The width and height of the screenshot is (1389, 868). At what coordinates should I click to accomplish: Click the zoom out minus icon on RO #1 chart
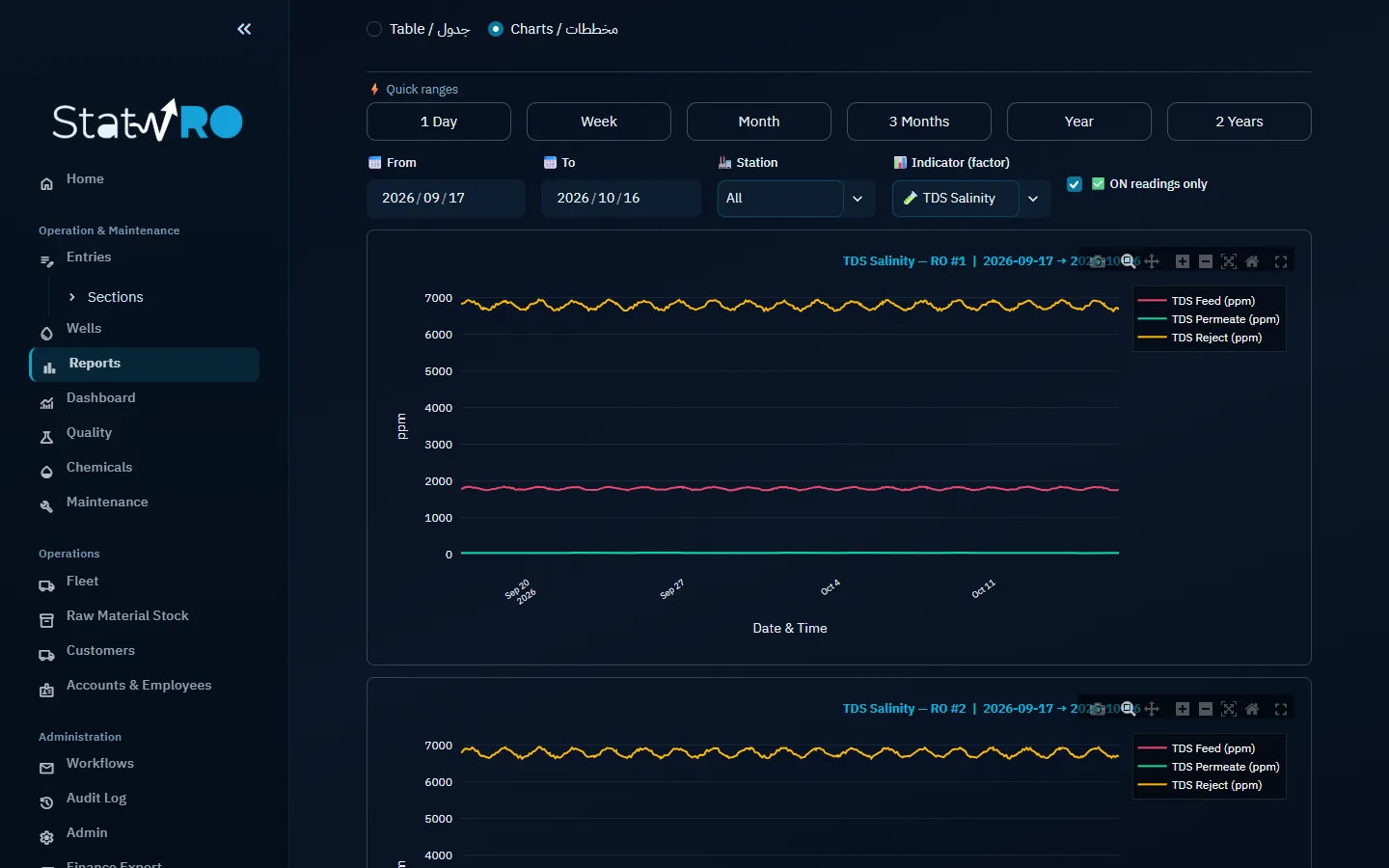[1206, 261]
